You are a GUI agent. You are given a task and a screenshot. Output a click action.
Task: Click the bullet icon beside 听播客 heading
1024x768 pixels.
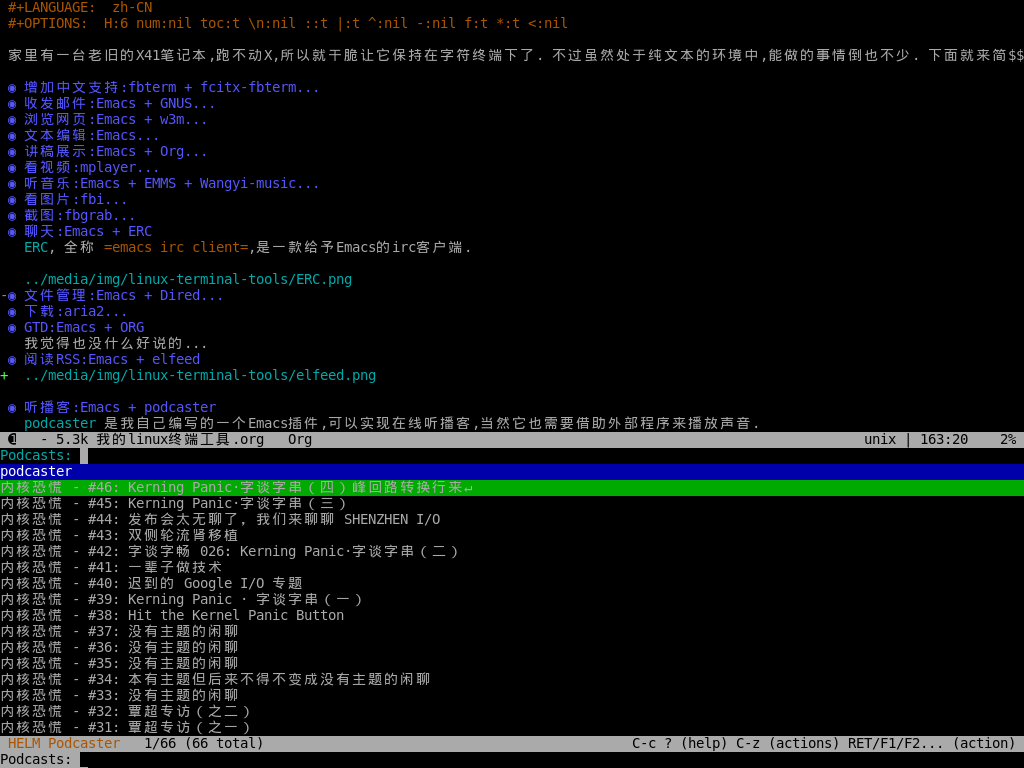click(x=12, y=408)
